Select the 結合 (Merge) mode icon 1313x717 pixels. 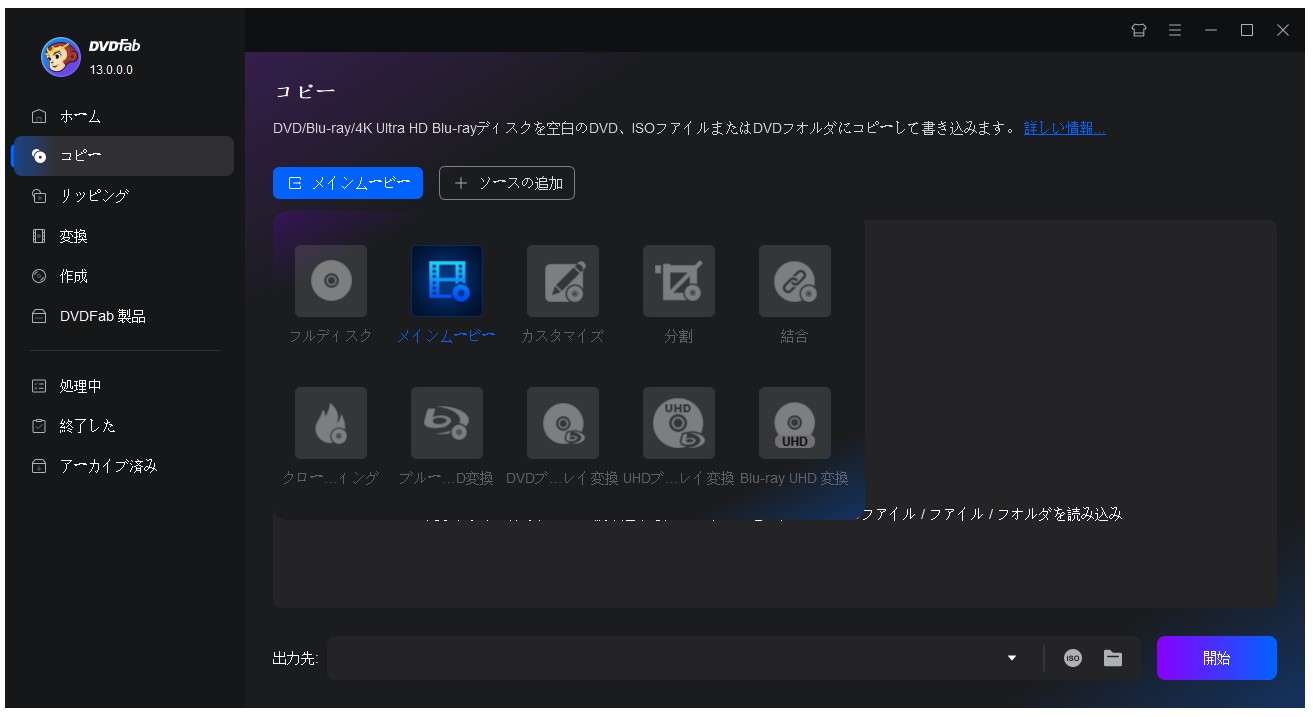[795, 281]
